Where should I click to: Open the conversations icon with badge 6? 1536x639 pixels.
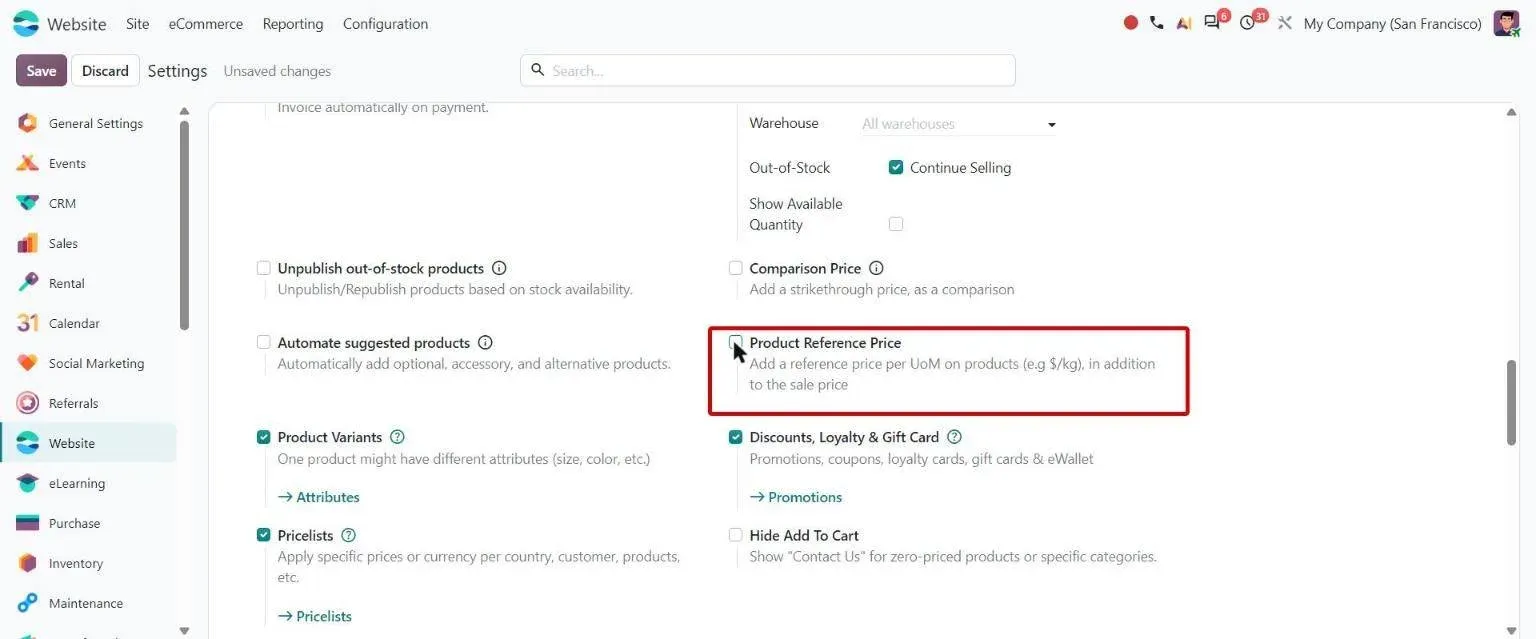(1214, 22)
